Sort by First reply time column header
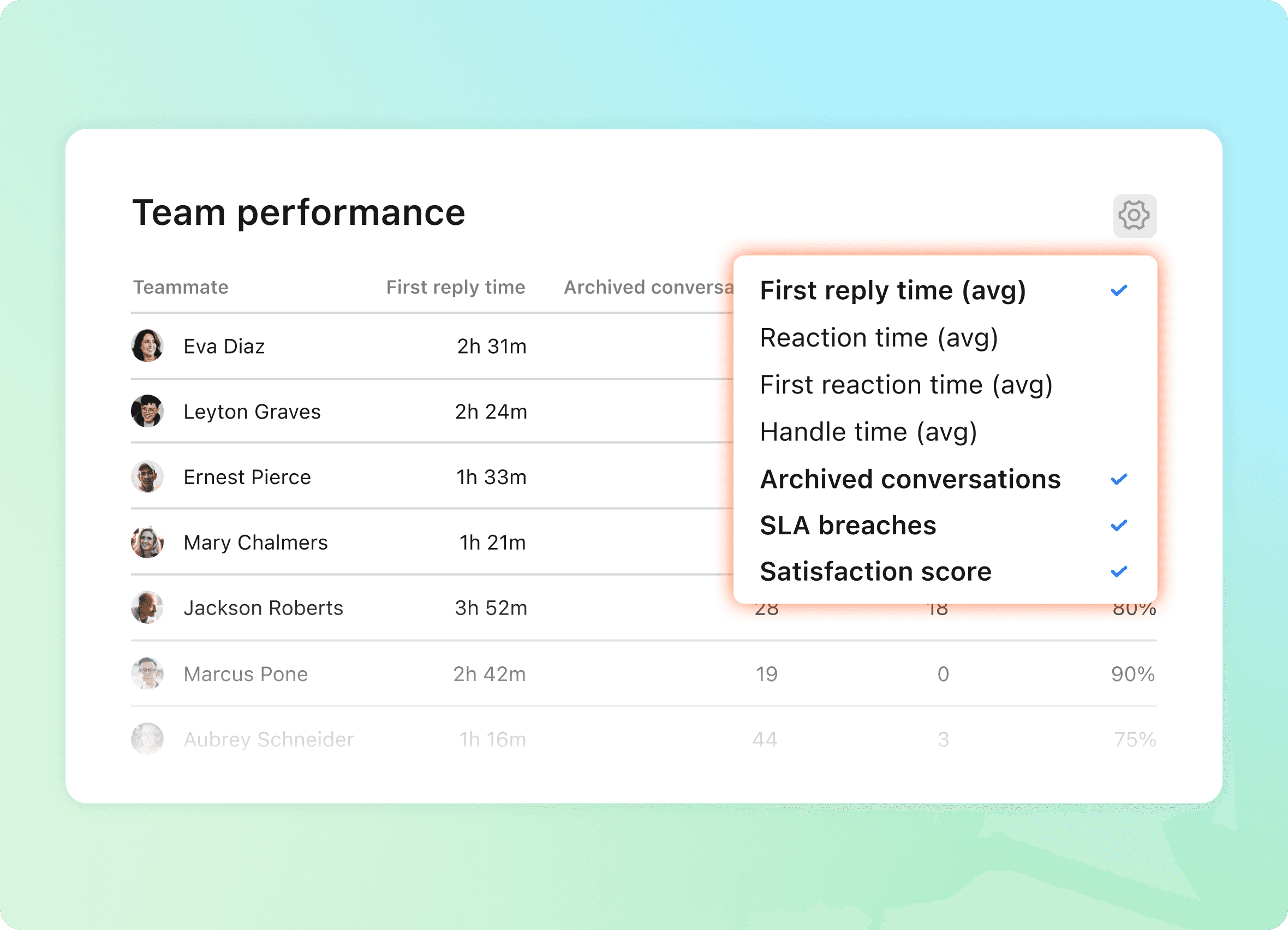This screenshot has height=930, width=1288. pos(456,287)
